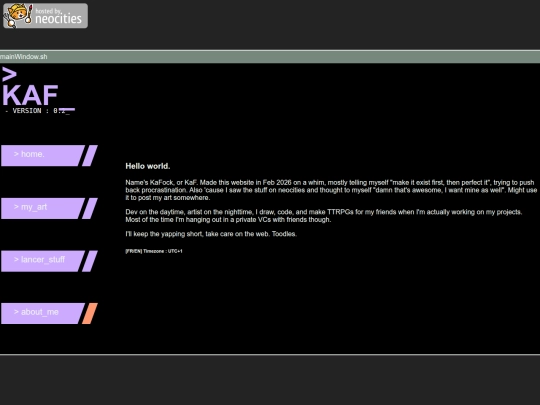Viewport: 540px width, 405px height.
Task: Click the large > prompt symbol above KAF
Action: click(x=9, y=74)
